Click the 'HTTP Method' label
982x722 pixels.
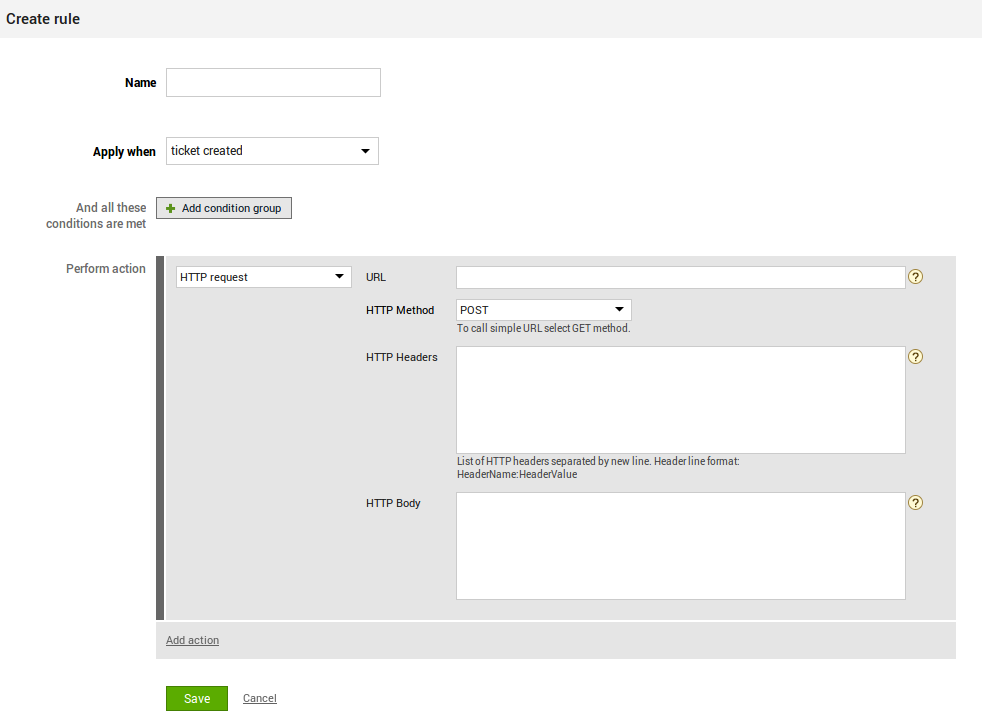(400, 310)
